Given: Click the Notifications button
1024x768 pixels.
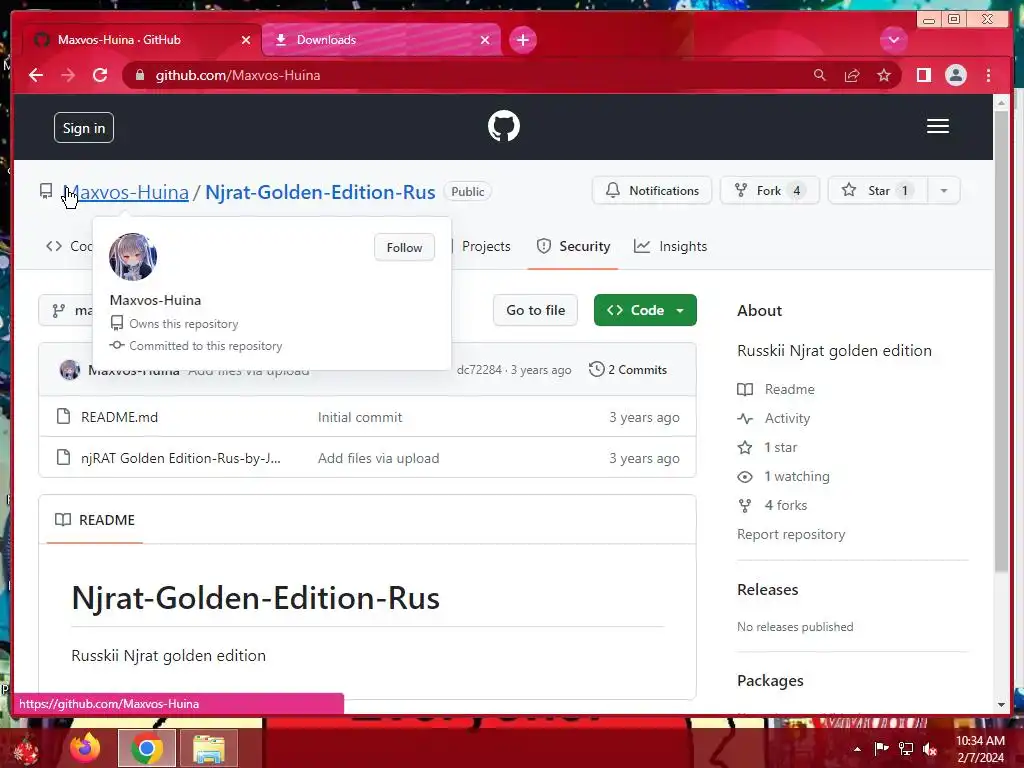Looking at the screenshot, I should [652, 191].
